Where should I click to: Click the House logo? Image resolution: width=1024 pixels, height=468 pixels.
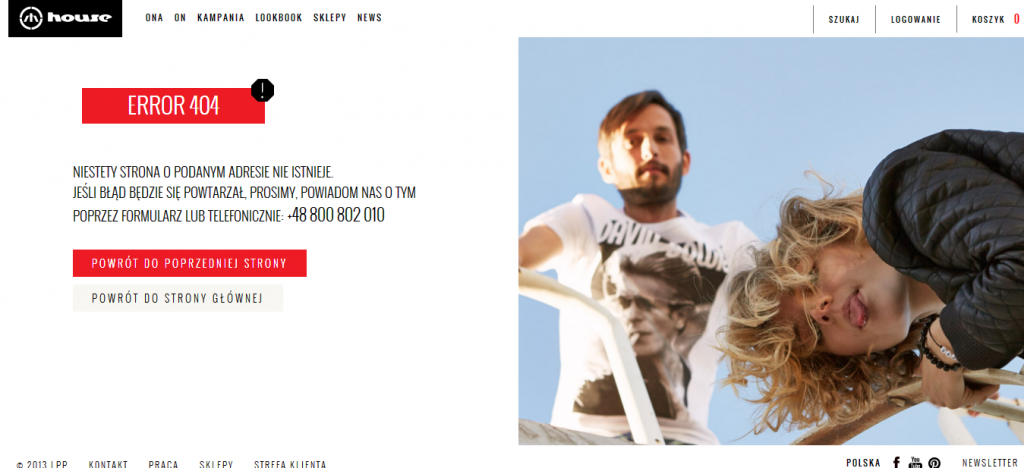coord(65,18)
